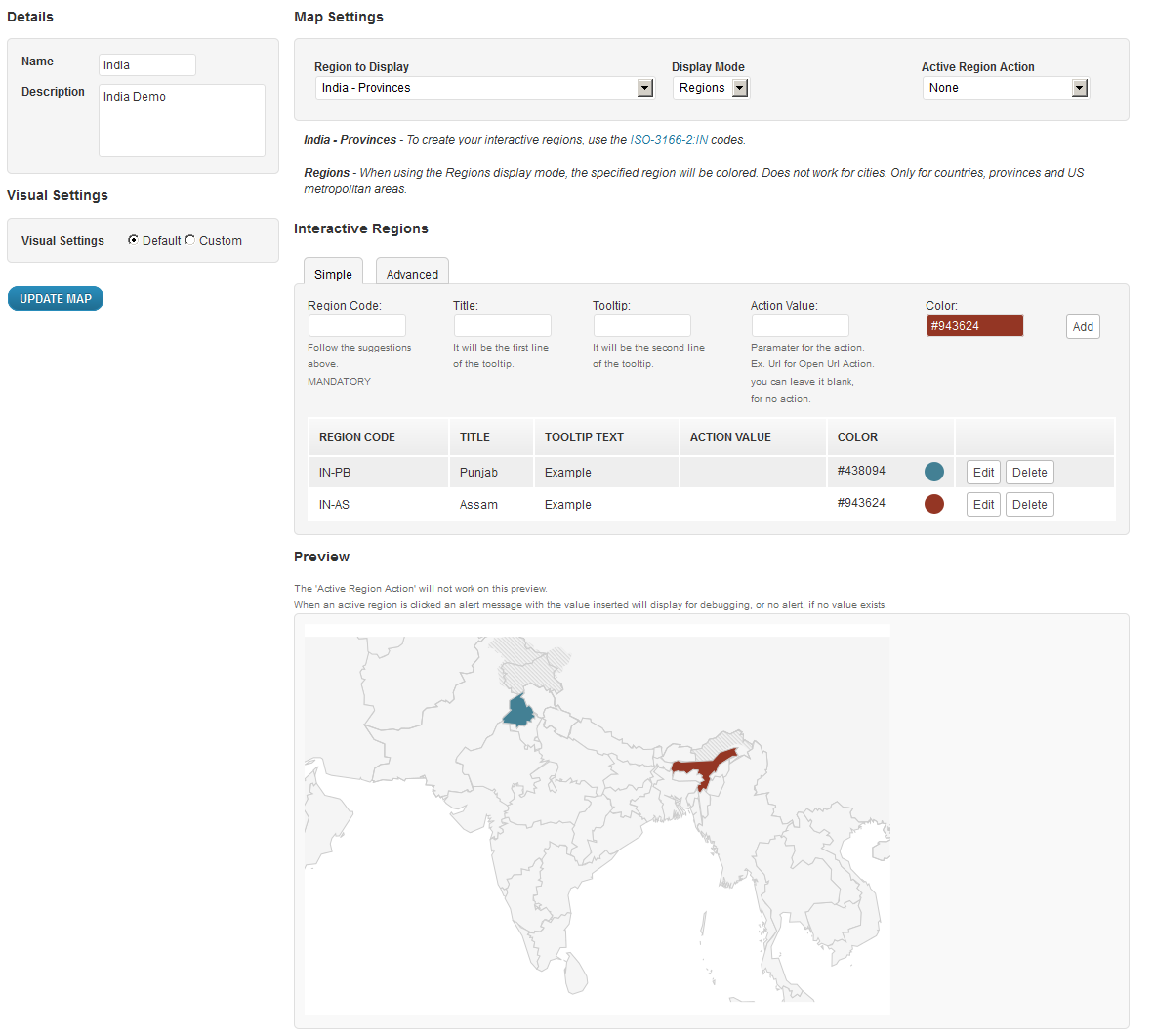The width and height of the screenshot is (1154, 1036).
Task: Click the teal color circle for Punjab
Action: (933, 473)
